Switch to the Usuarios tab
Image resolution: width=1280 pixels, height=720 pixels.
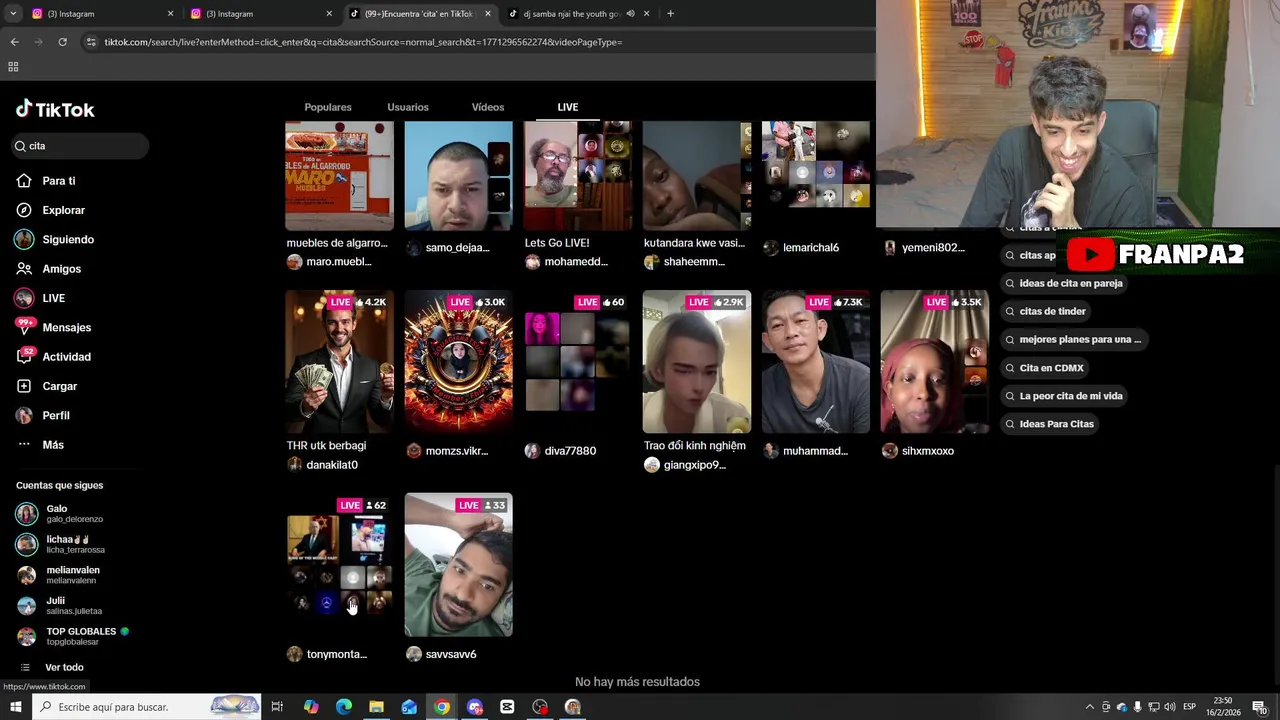pyautogui.click(x=408, y=107)
